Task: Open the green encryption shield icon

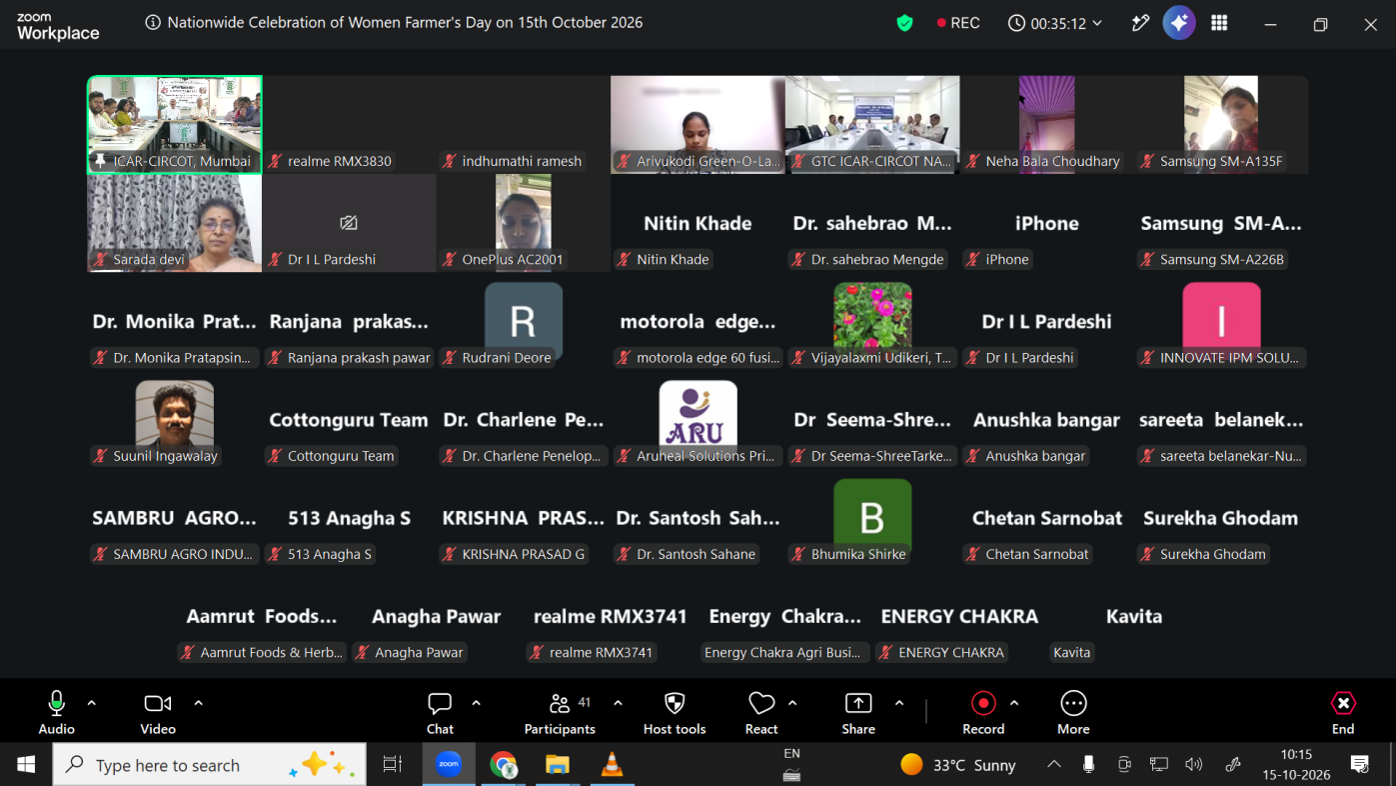Action: pos(905,23)
